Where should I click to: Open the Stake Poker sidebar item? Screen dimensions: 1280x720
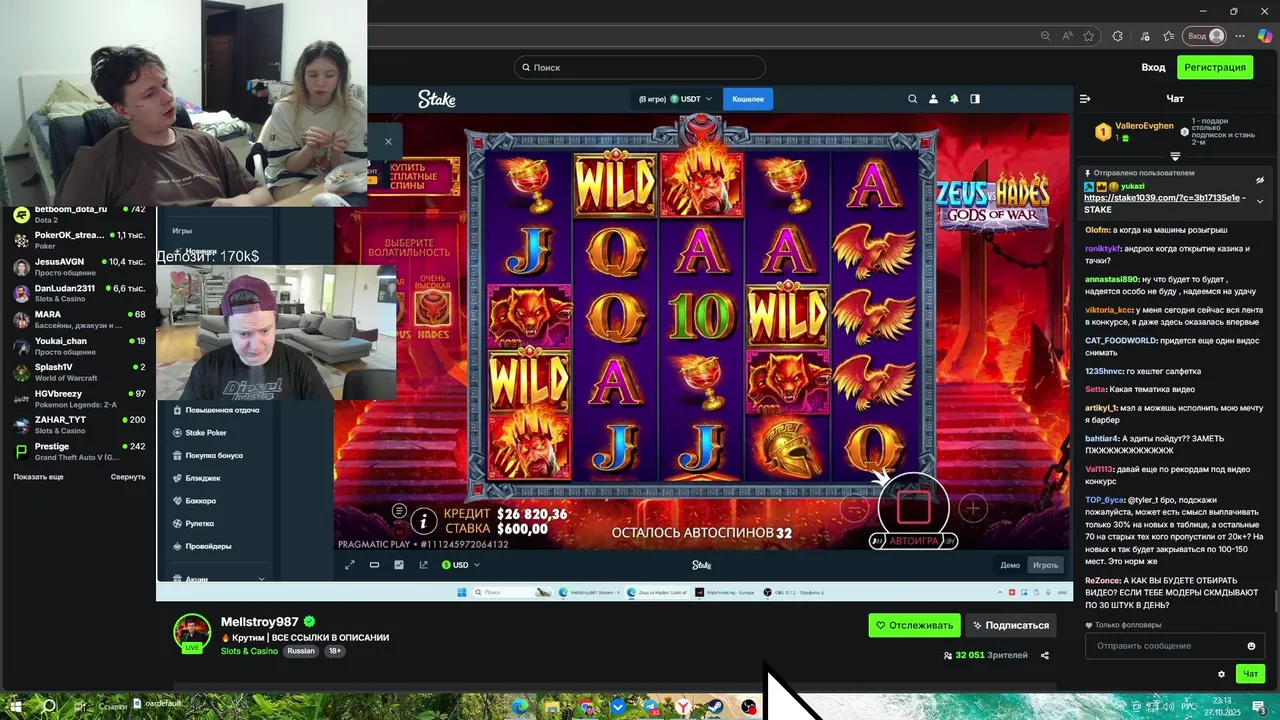click(x=206, y=433)
